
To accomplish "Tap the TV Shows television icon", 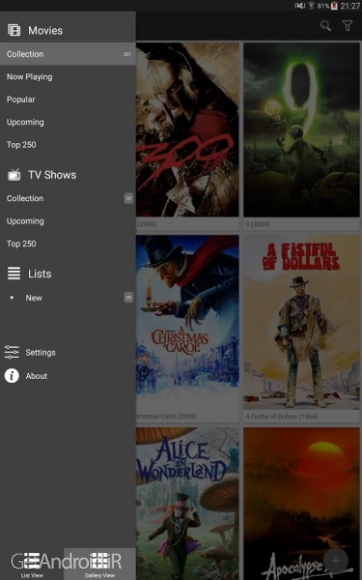I will coord(14,175).
